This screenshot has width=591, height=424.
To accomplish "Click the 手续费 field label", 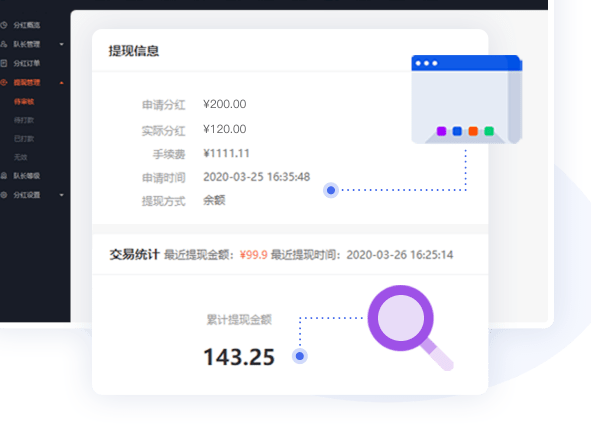I will 169,154.
